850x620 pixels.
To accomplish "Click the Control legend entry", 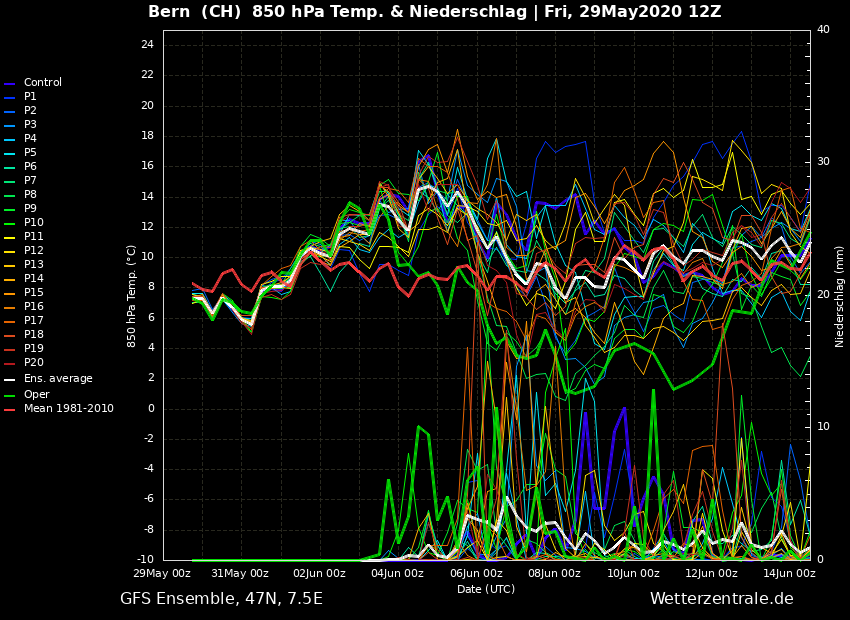I will point(42,83).
